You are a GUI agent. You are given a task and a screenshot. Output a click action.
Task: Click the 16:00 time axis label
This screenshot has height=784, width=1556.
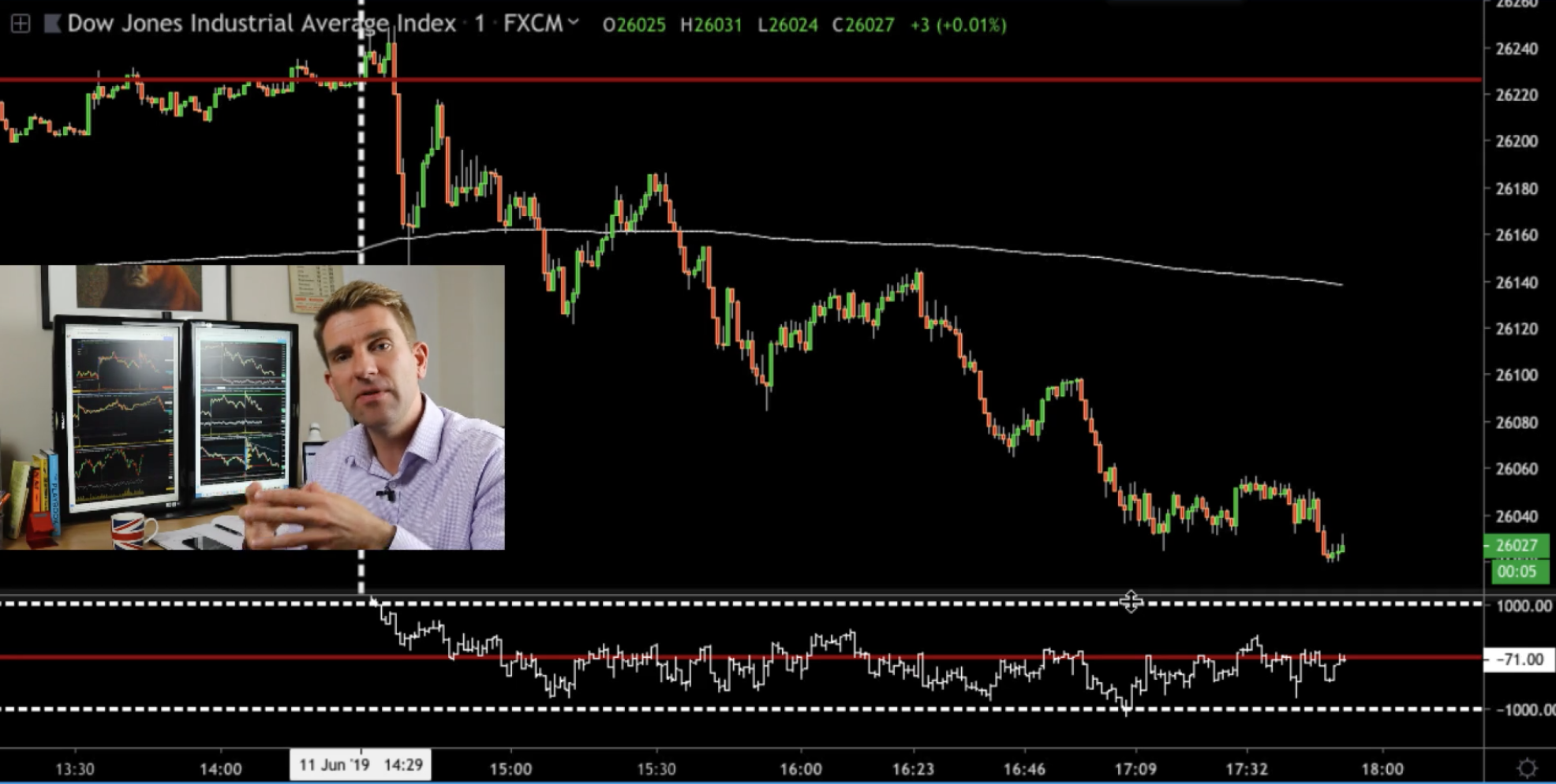[x=800, y=768]
